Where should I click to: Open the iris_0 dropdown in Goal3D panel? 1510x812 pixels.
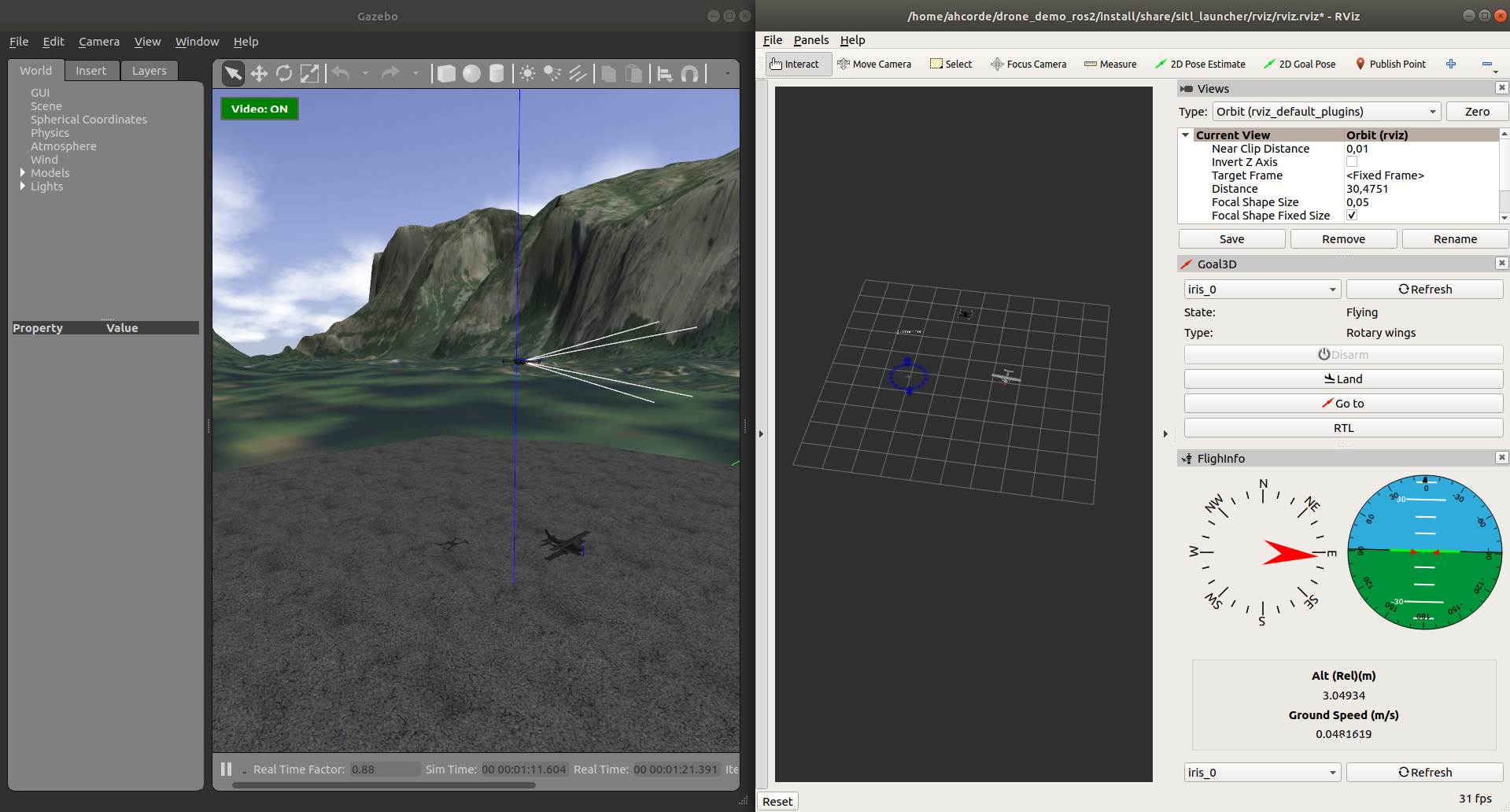pos(1262,289)
